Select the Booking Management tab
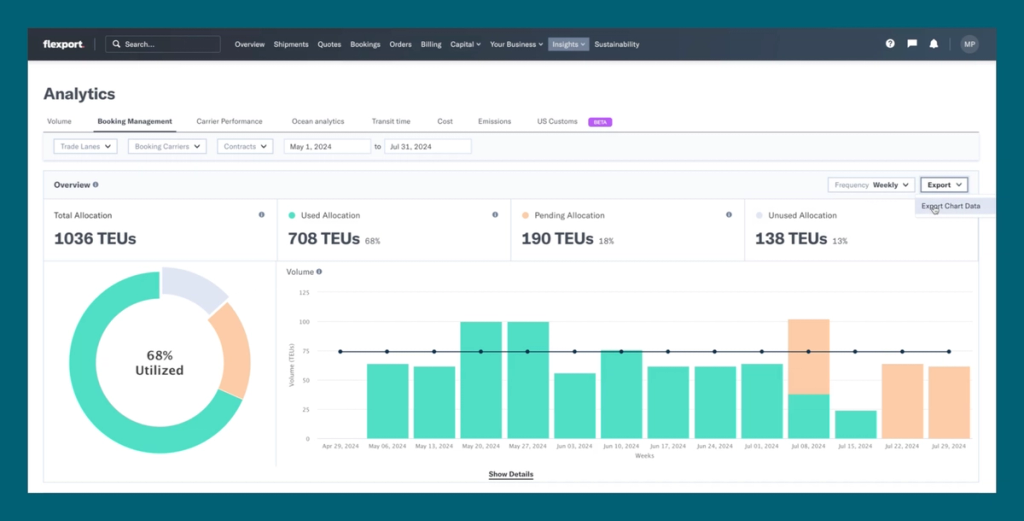 click(135, 121)
